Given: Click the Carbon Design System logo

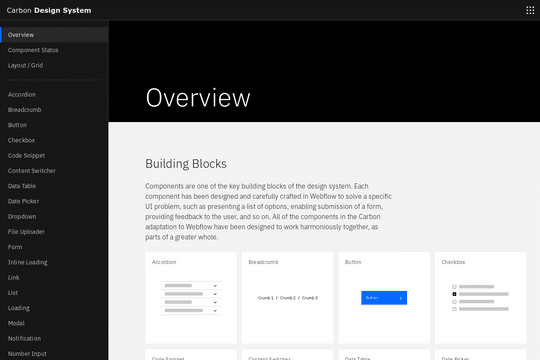Looking at the screenshot, I should click(49, 10).
